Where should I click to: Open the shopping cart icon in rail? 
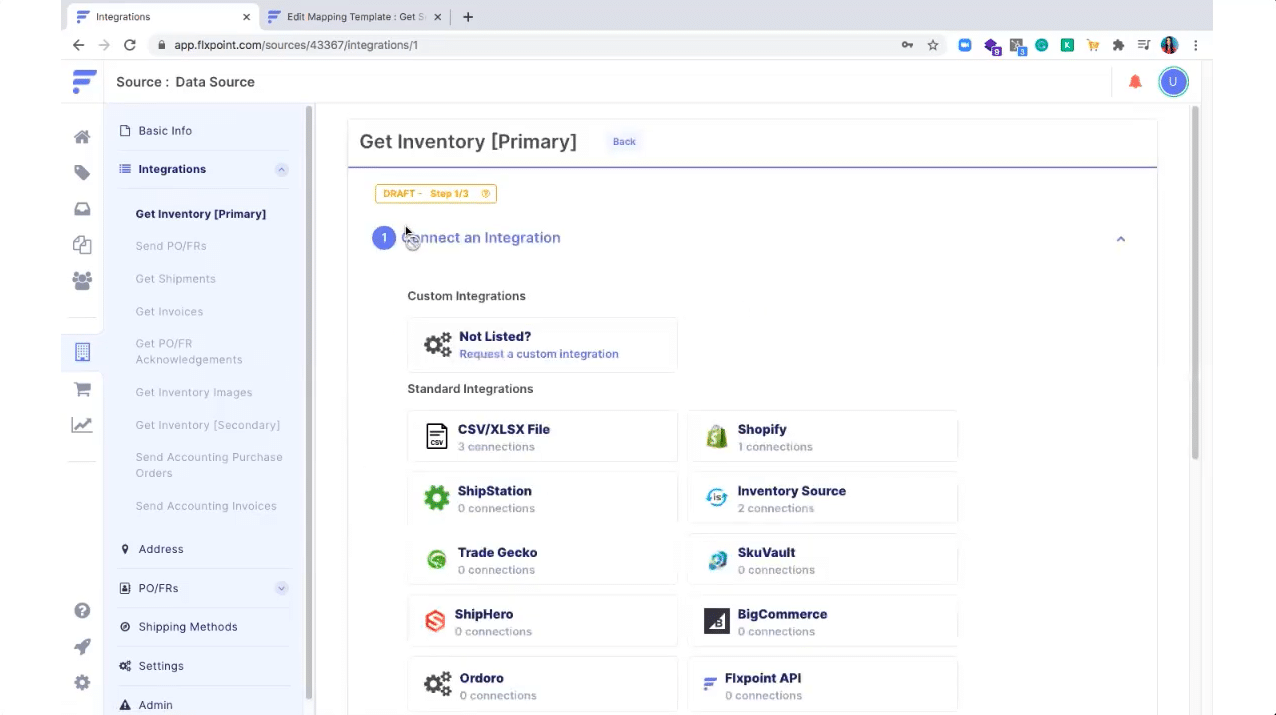tap(82, 389)
